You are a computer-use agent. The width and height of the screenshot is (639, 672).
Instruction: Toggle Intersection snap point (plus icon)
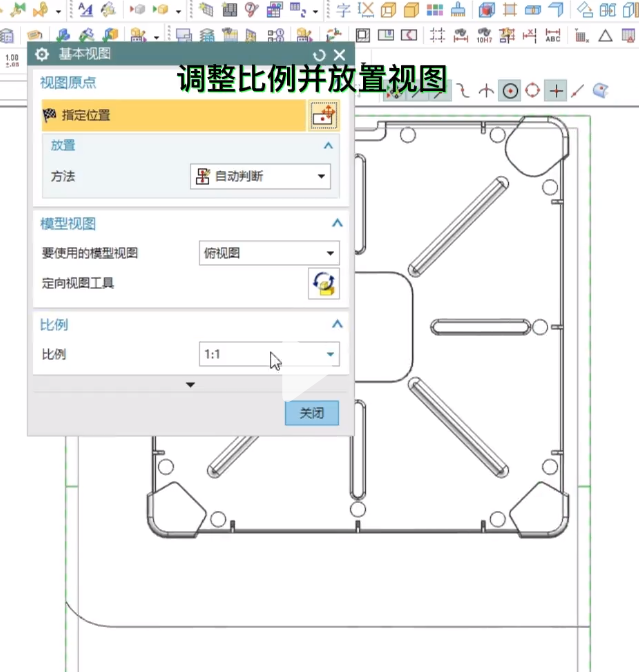pos(556,91)
